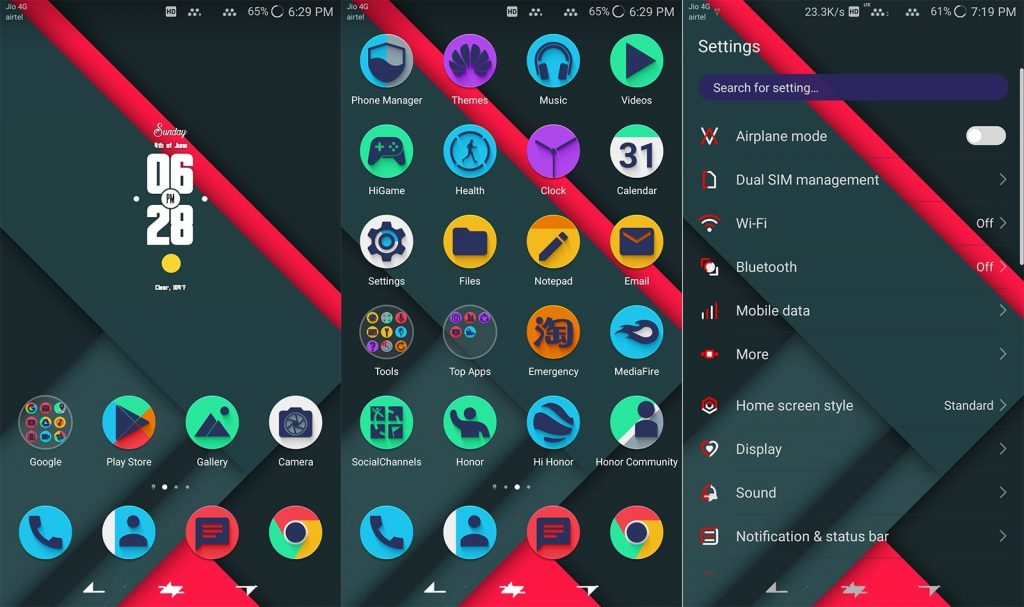Open the Email app
1024x607 pixels.
click(637, 242)
